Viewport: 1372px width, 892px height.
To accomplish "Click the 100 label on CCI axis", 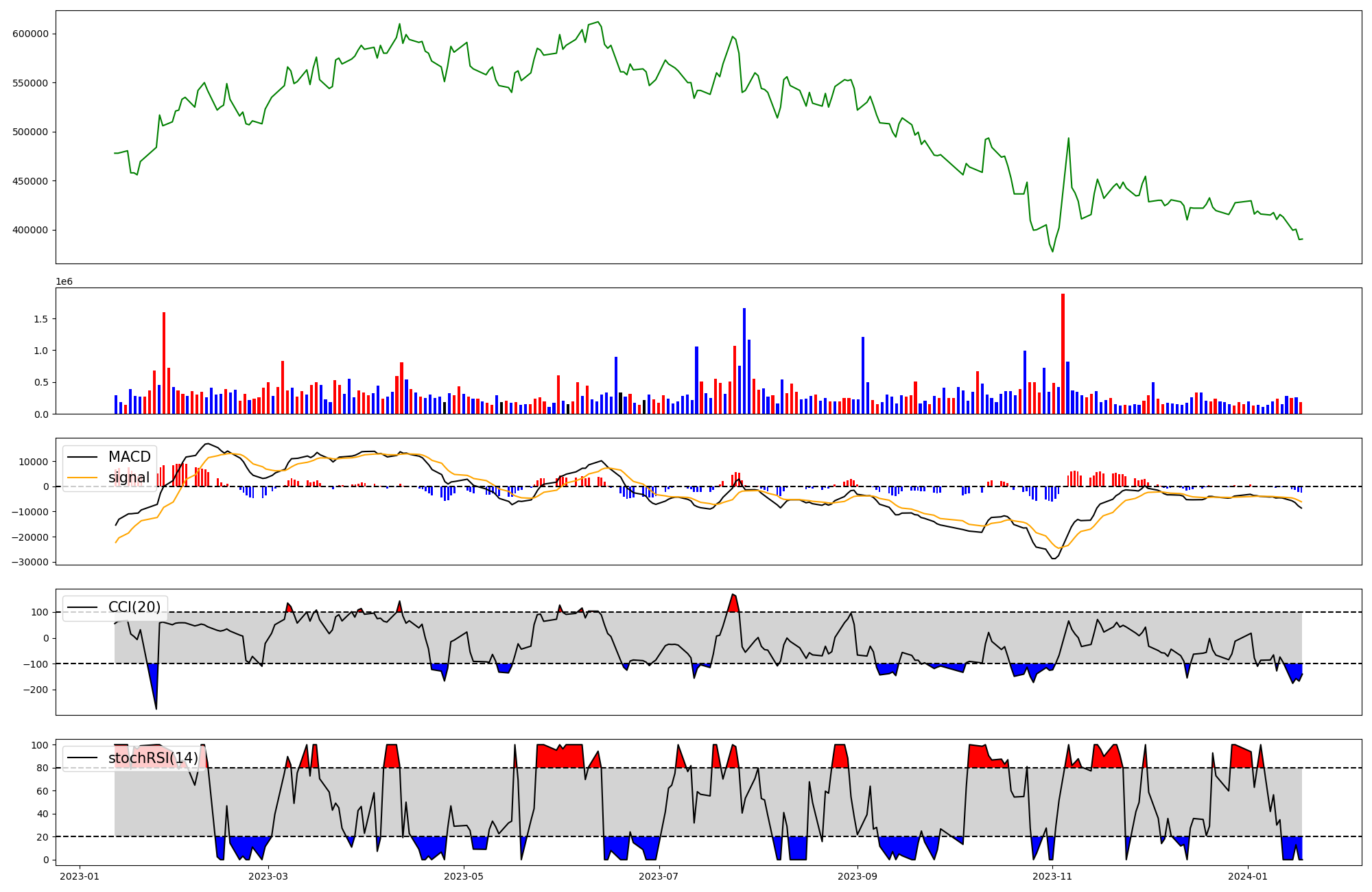I will 40,612.
